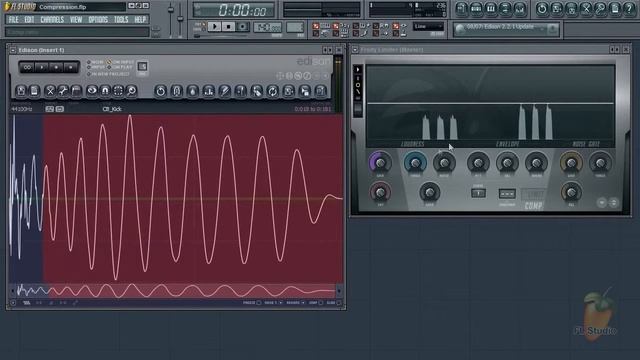Click Edison's equalize tool icon

pyautogui.click(x=209, y=91)
